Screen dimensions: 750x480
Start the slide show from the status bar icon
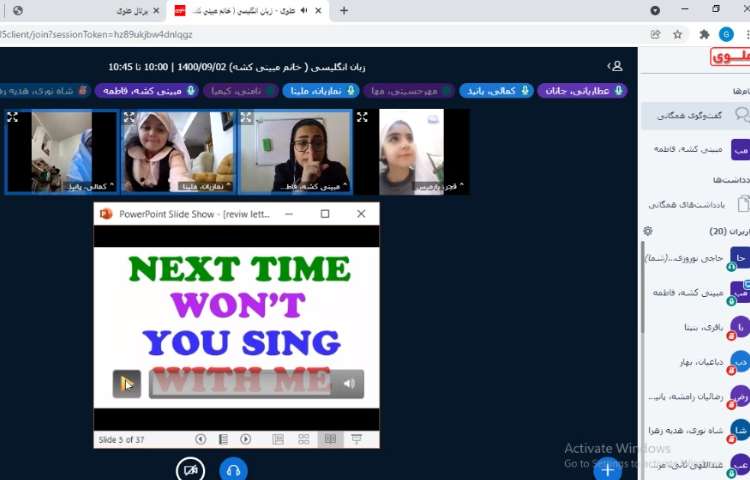tap(355, 439)
